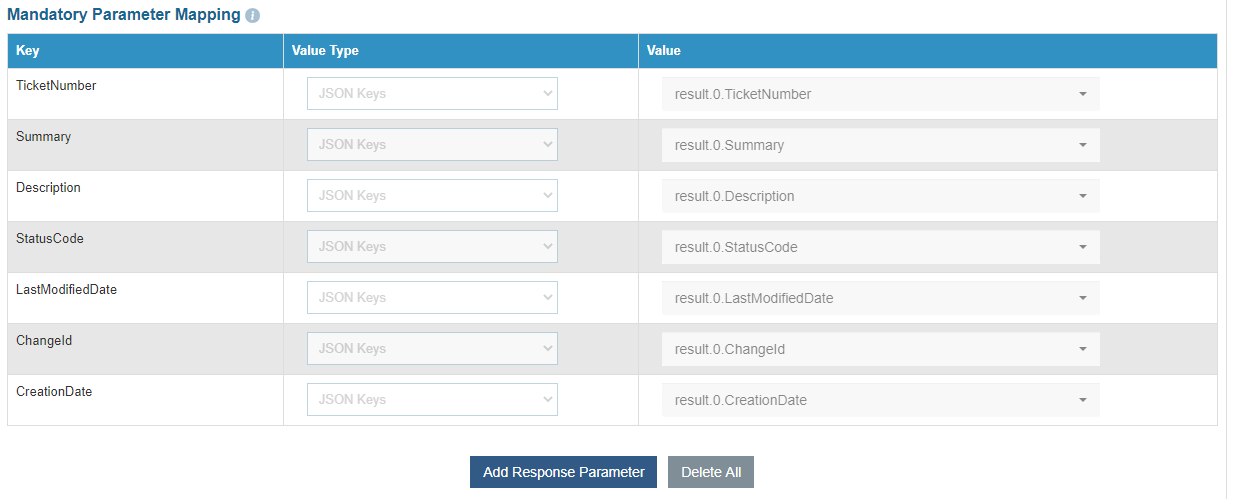The image size is (1233, 499).
Task: Open Value Type dropdown for Description
Action: pyautogui.click(x=432, y=196)
